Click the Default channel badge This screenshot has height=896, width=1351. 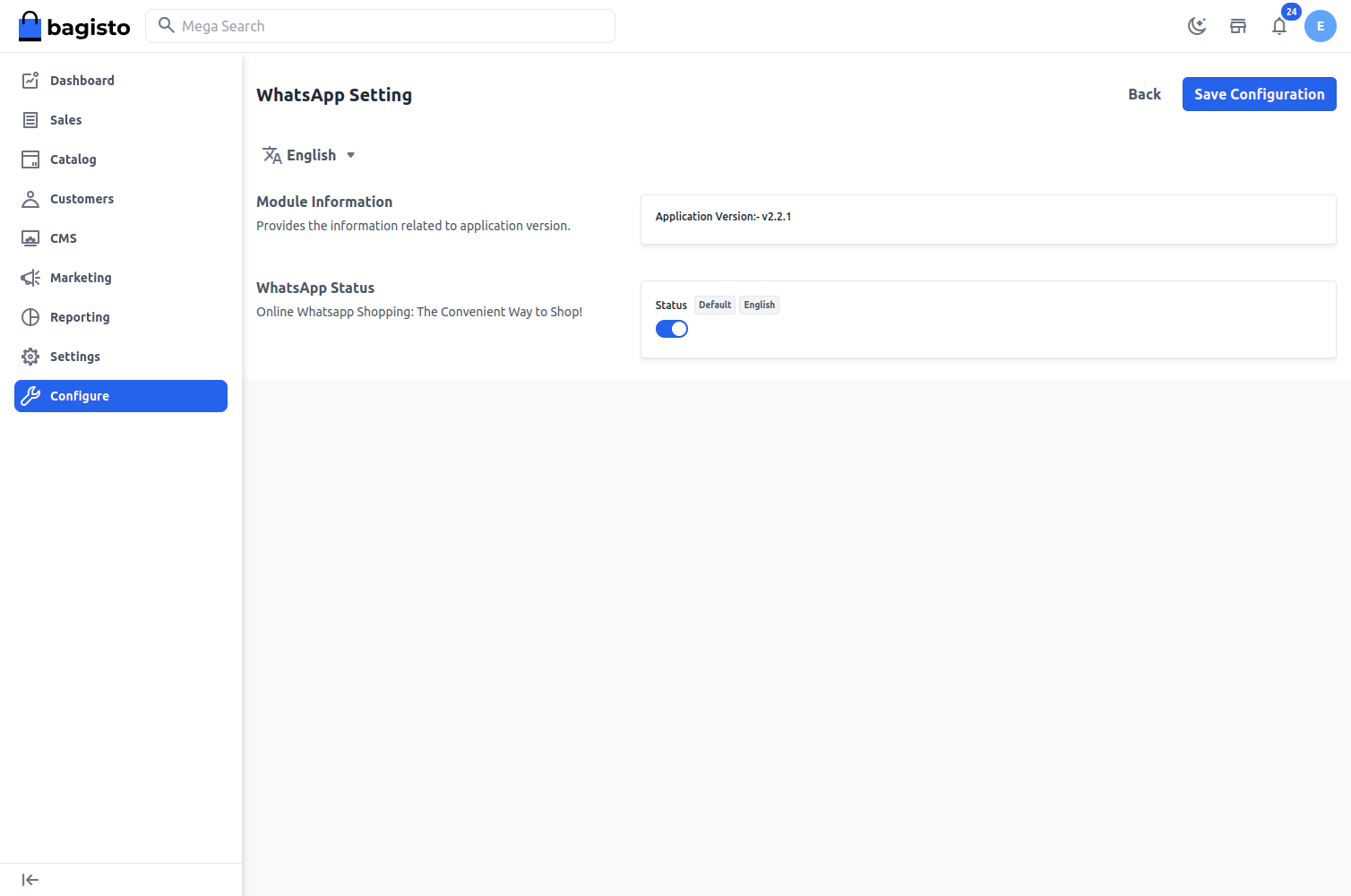coord(715,305)
